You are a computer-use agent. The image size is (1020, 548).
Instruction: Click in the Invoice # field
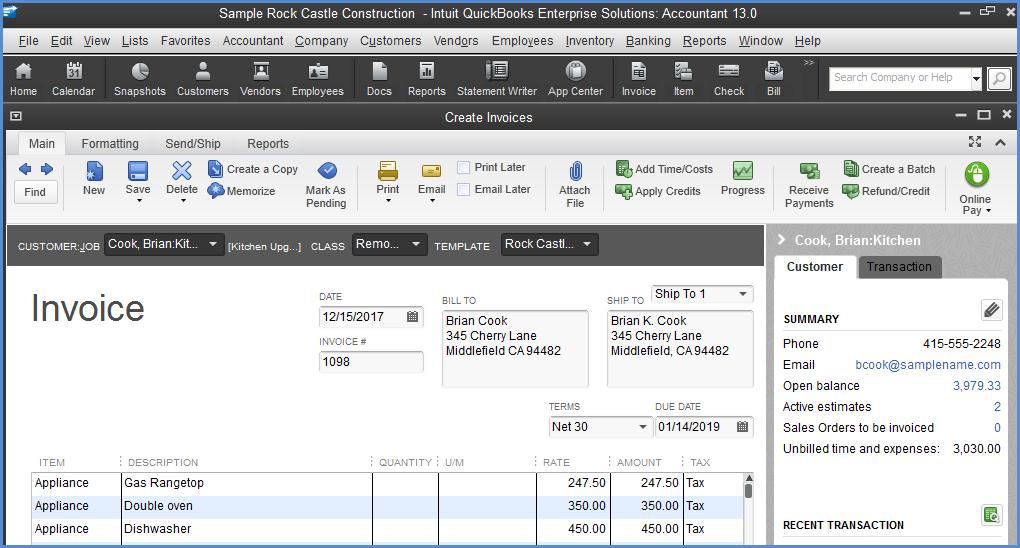pyautogui.click(x=371, y=362)
